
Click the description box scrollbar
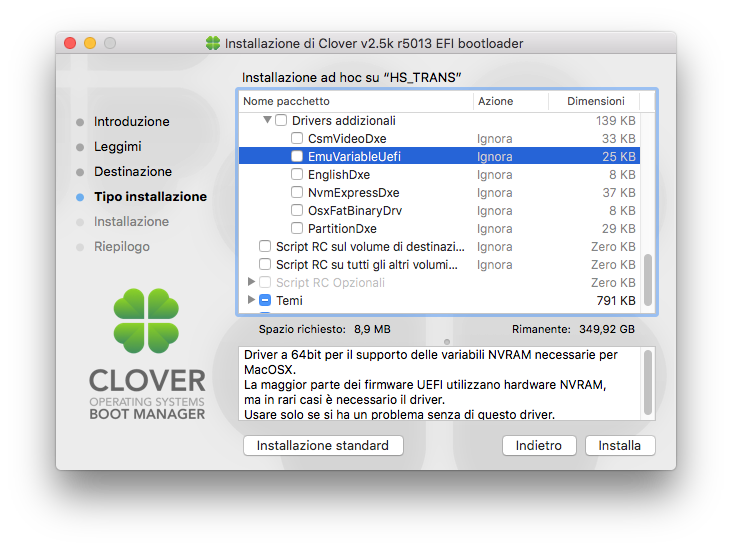648,382
